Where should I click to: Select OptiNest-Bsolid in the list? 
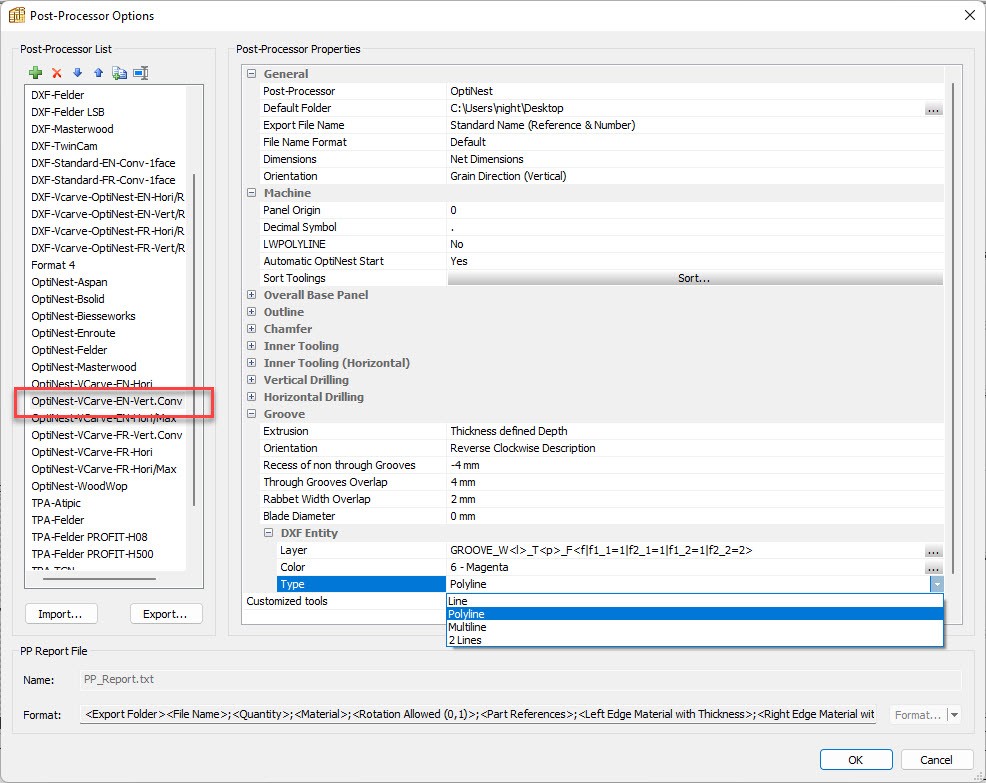click(x=68, y=299)
